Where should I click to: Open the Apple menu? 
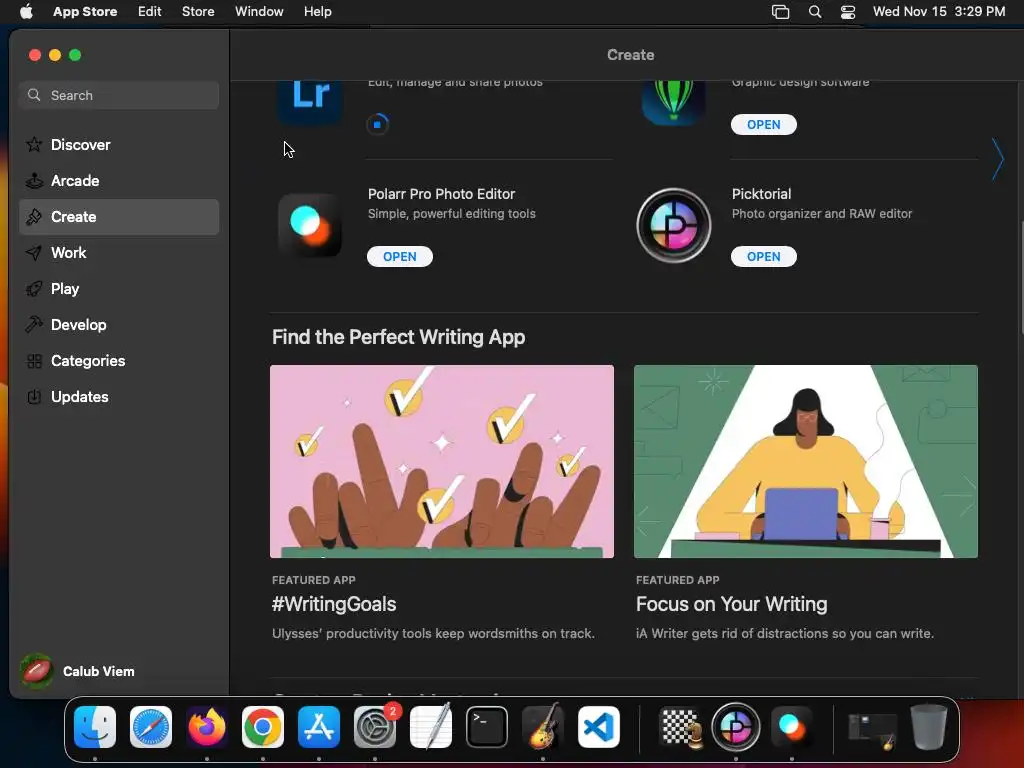click(x=26, y=12)
